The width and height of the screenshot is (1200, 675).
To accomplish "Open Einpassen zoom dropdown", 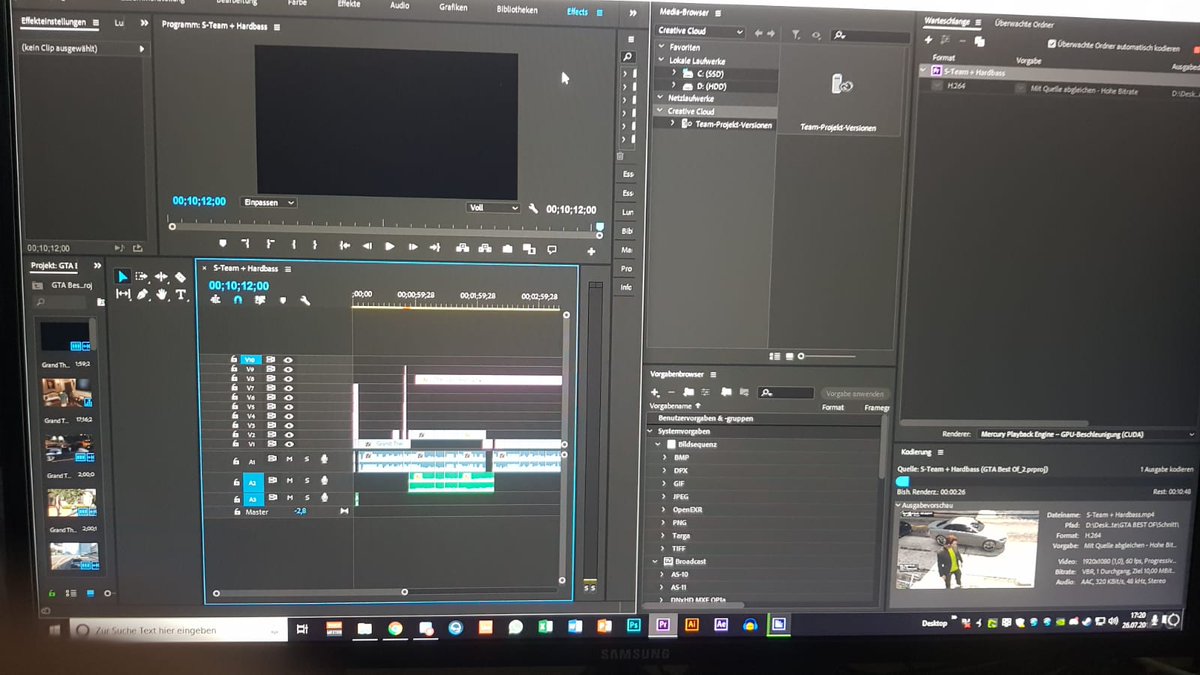I will [x=269, y=202].
